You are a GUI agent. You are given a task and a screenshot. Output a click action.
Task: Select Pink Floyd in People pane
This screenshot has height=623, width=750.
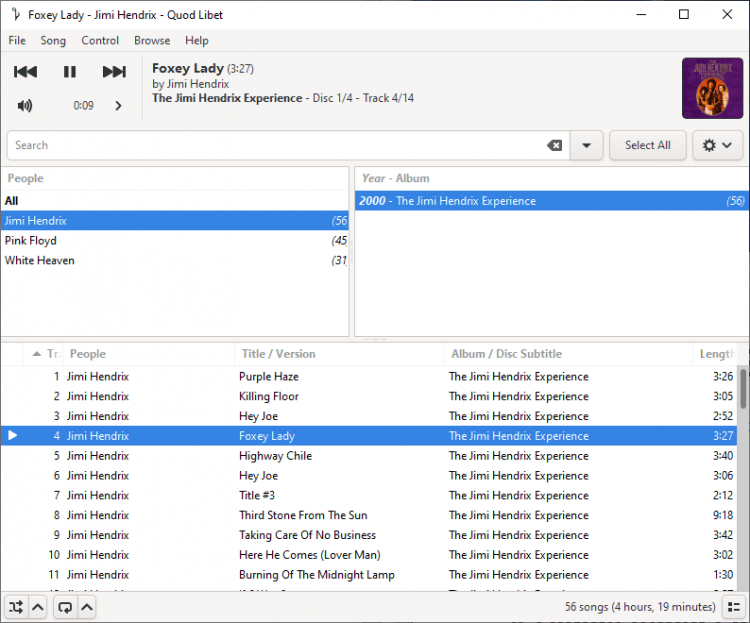click(x=175, y=241)
